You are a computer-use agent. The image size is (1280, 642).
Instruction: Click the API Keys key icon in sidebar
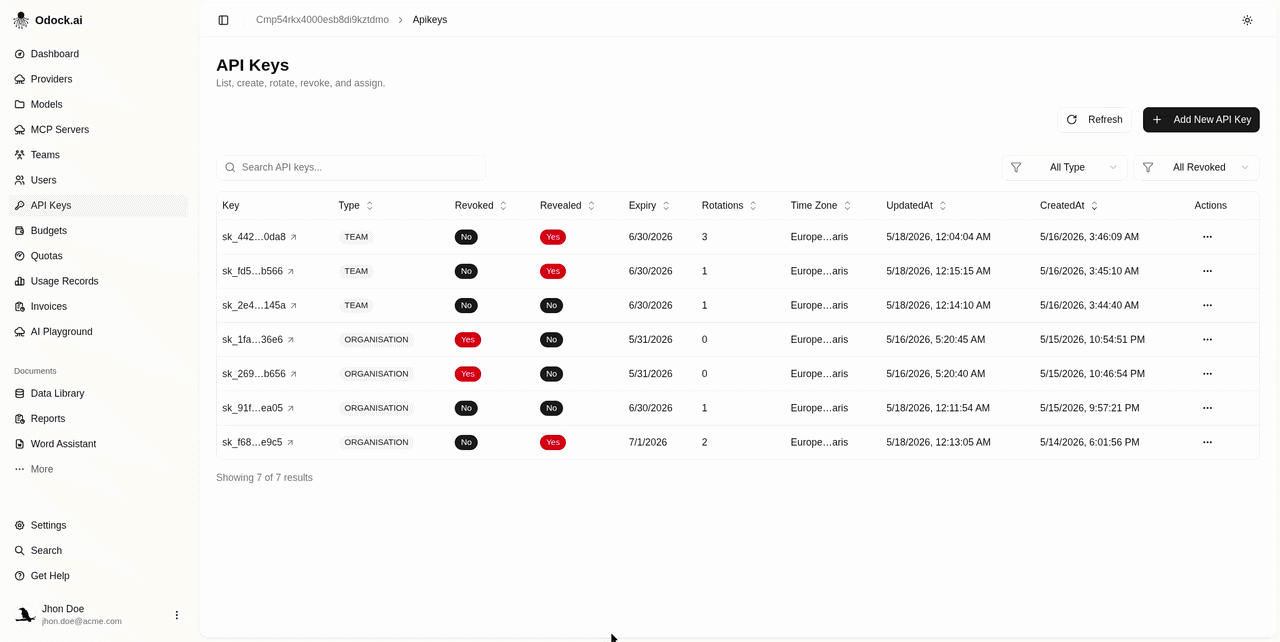(x=20, y=205)
